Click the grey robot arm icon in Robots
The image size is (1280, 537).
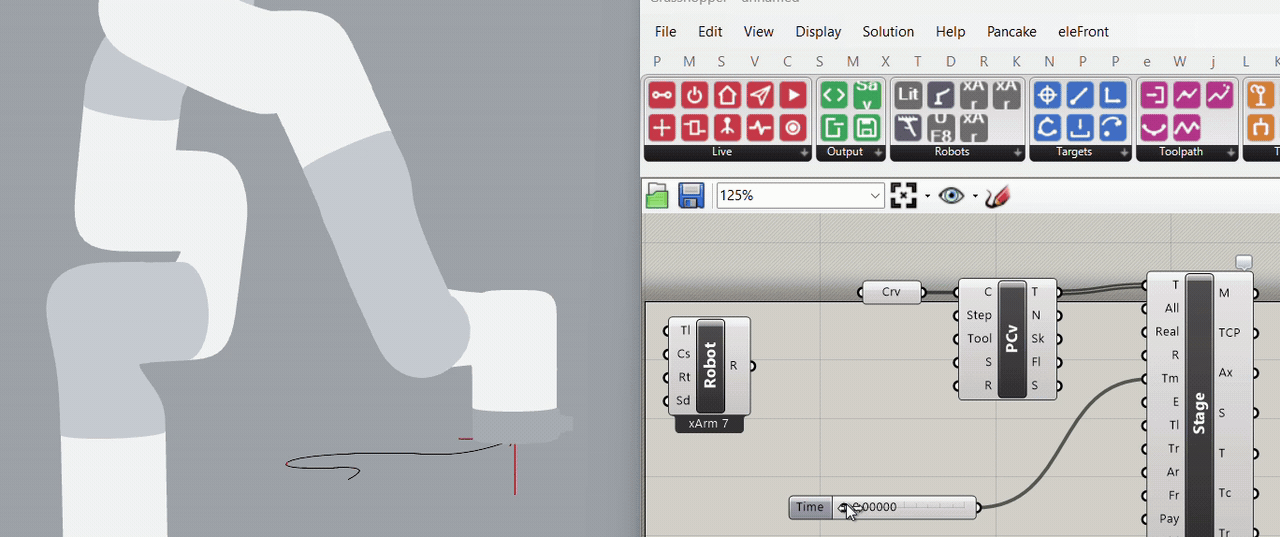pyautogui.click(x=941, y=96)
